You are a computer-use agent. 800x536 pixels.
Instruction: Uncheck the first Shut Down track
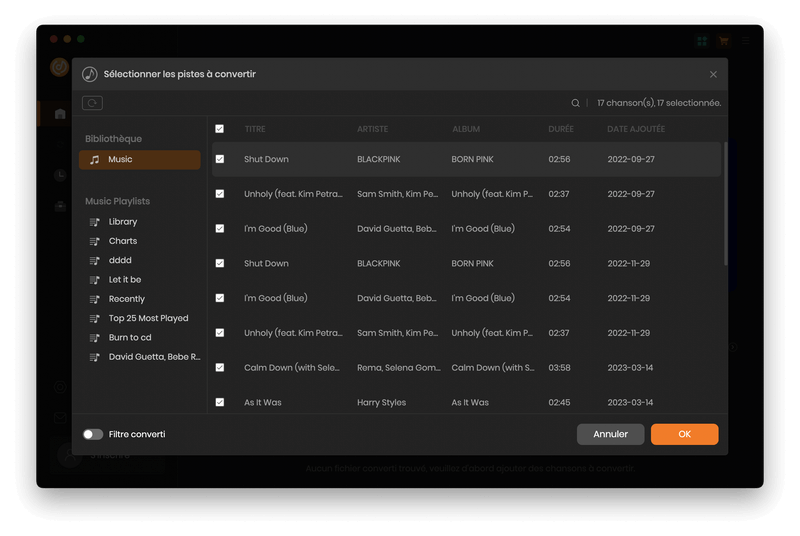click(220, 159)
